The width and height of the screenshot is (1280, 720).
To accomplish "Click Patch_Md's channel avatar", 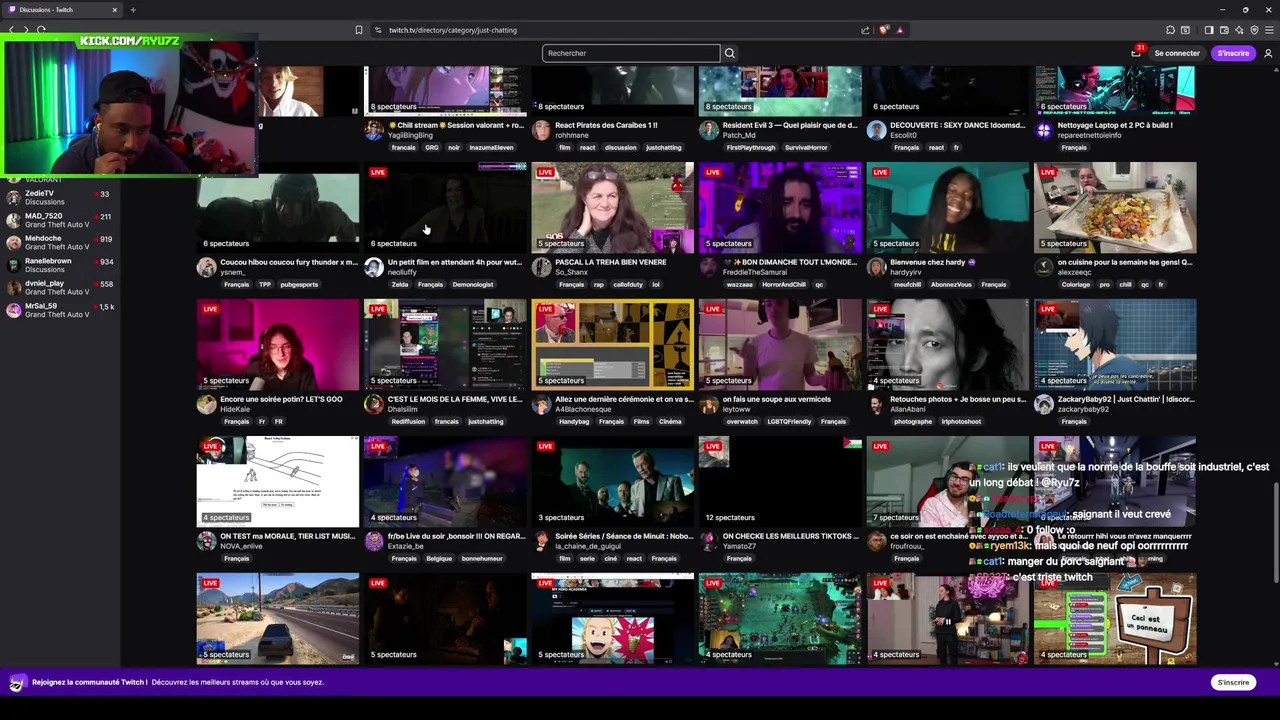I will 709,130.
